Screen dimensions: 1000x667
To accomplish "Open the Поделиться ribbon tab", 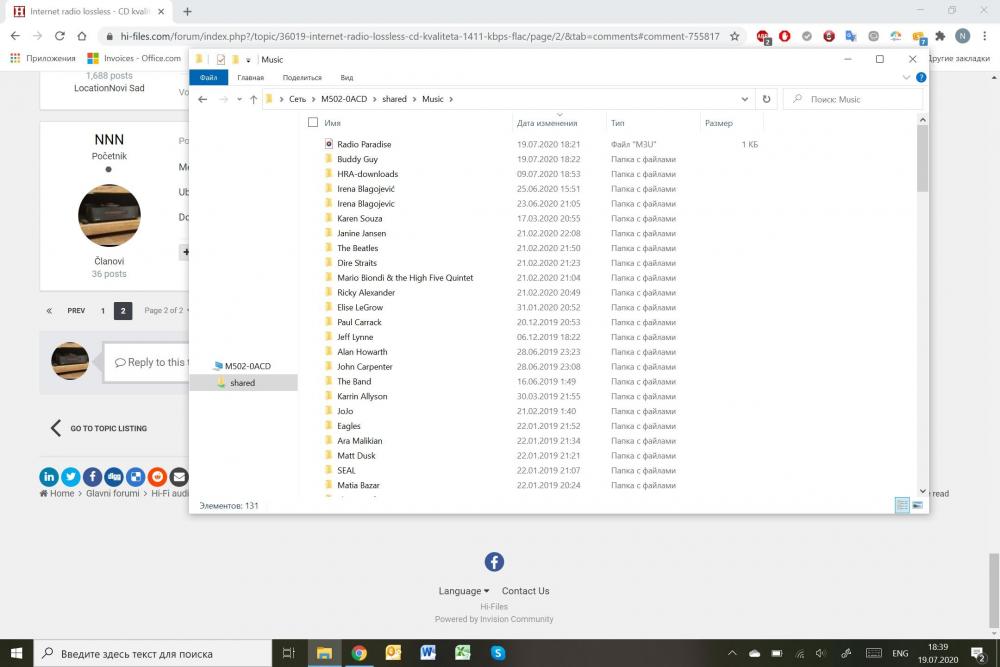I will click(302, 77).
